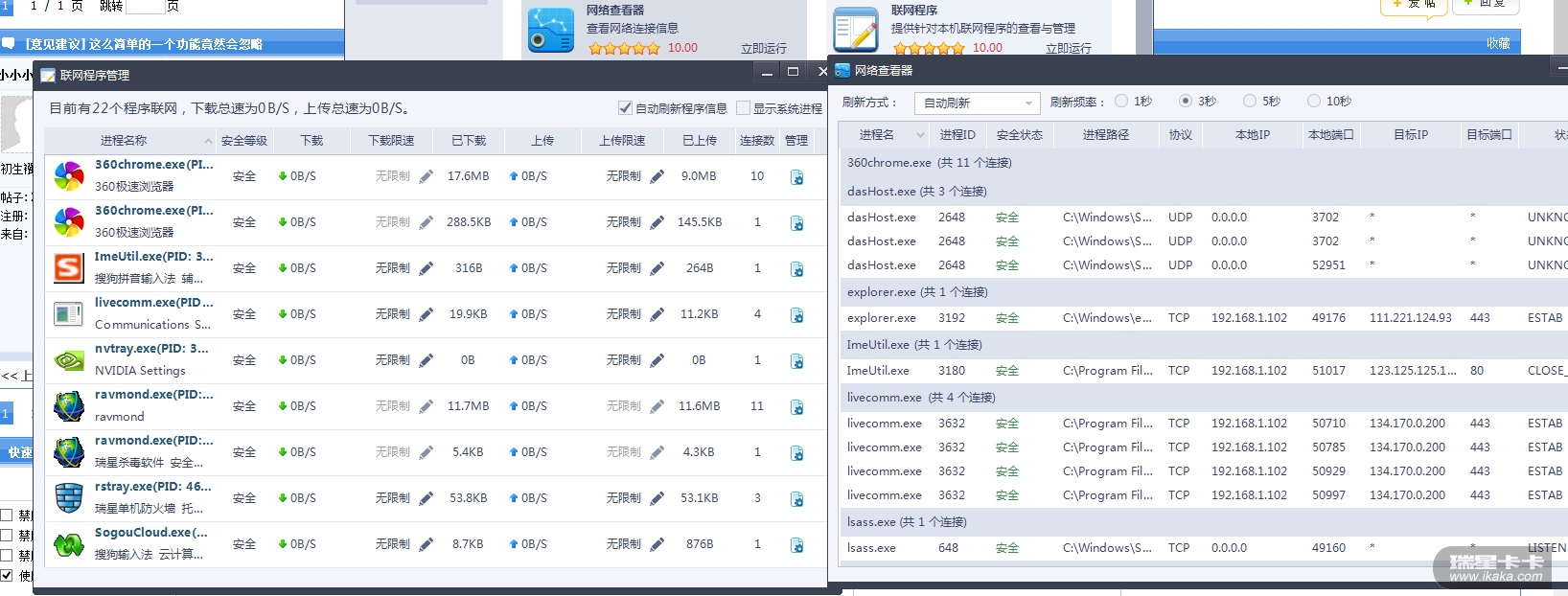The image size is (1568, 596).
Task: Select the 5秒 refresh frequency
Action: (1250, 102)
